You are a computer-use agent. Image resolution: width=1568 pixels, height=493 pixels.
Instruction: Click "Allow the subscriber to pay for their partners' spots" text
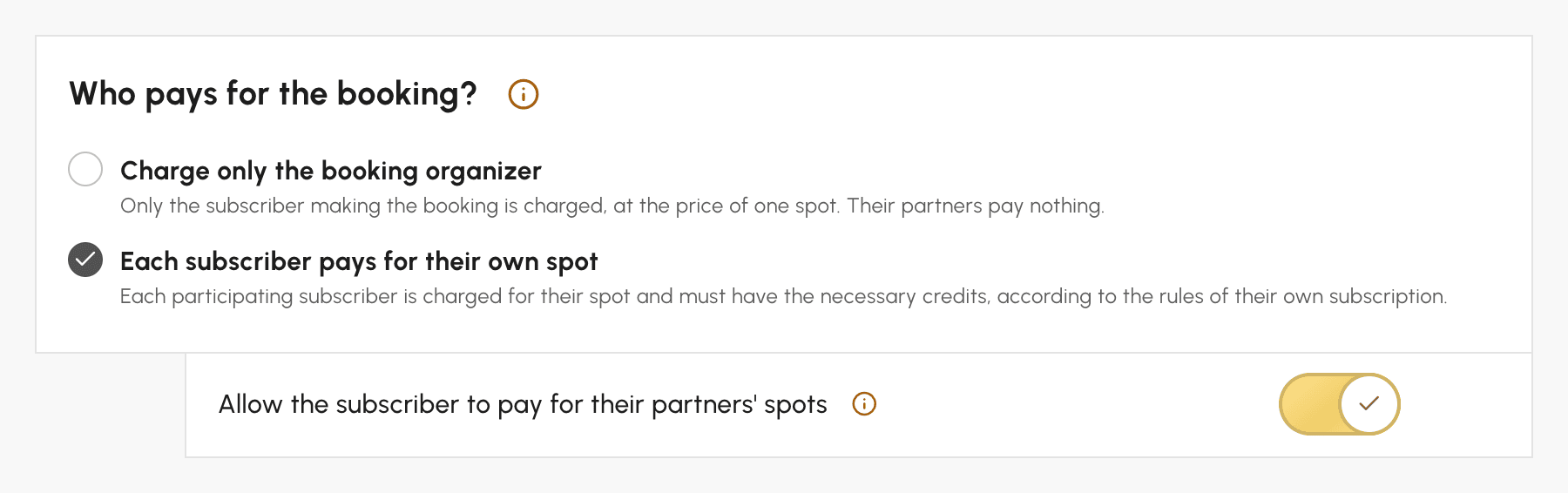tap(523, 404)
